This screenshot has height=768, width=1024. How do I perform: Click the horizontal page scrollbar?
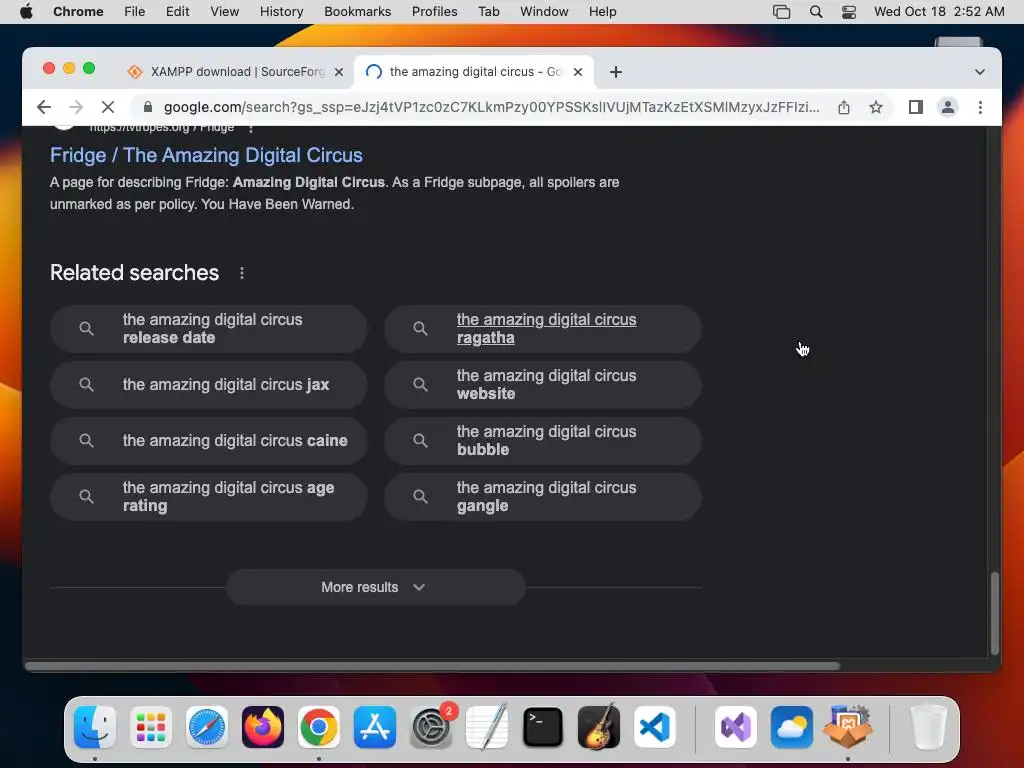pyautogui.click(x=432, y=666)
